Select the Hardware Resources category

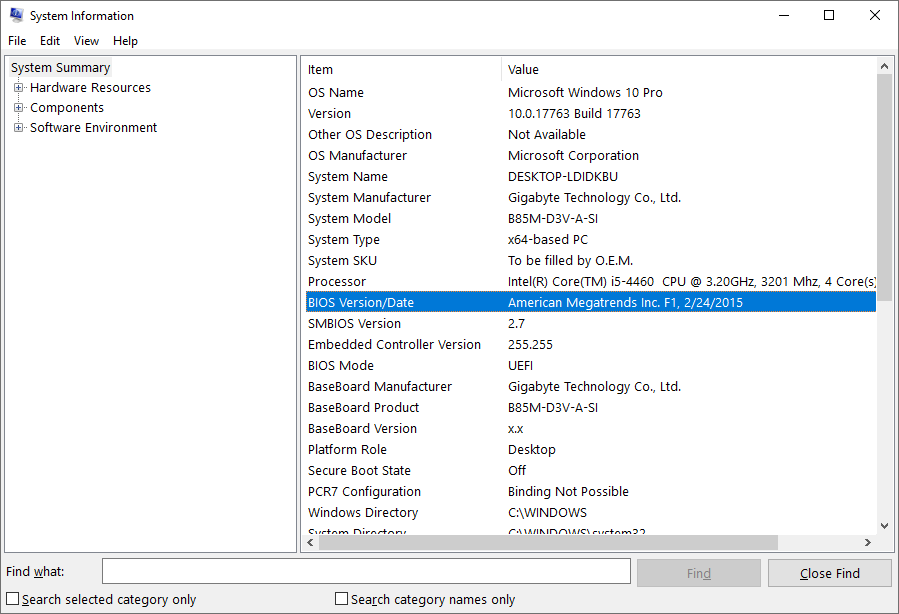click(x=90, y=88)
